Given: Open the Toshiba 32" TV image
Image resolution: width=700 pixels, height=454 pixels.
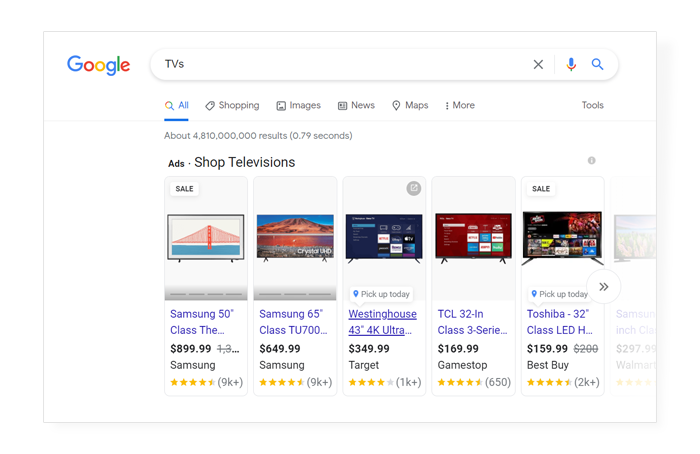Looking at the screenshot, I should coord(562,238).
